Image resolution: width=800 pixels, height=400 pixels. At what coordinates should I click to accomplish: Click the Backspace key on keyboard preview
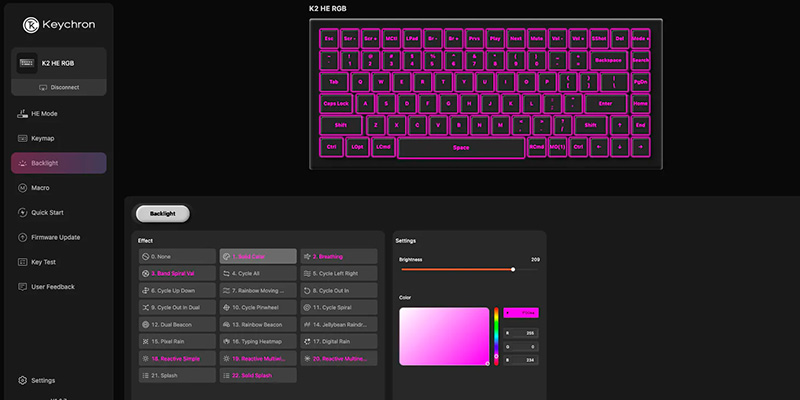tap(608, 60)
